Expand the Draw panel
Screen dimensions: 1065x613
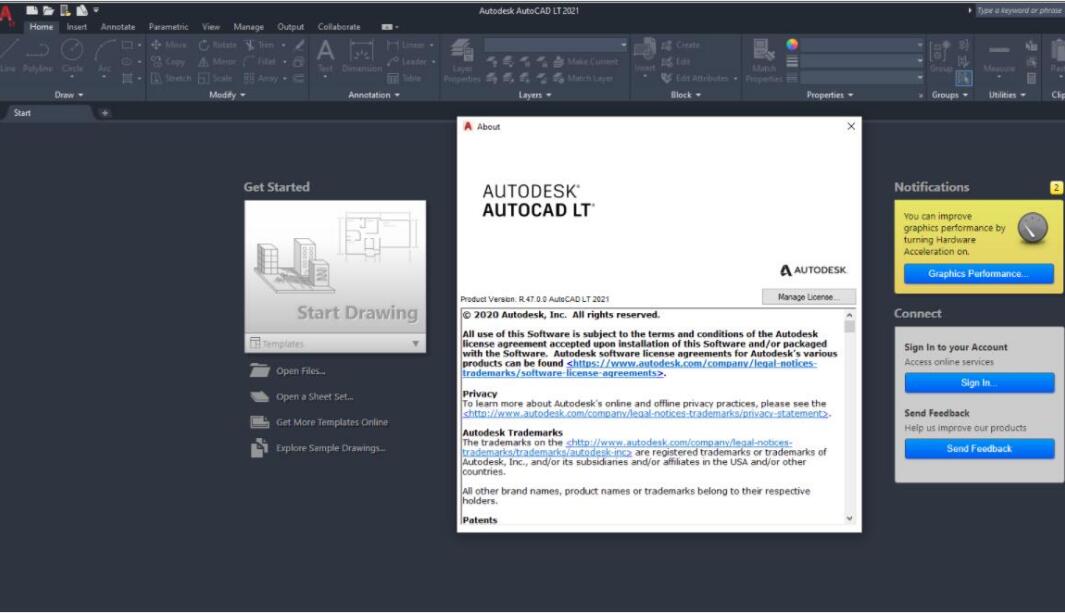(x=69, y=95)
